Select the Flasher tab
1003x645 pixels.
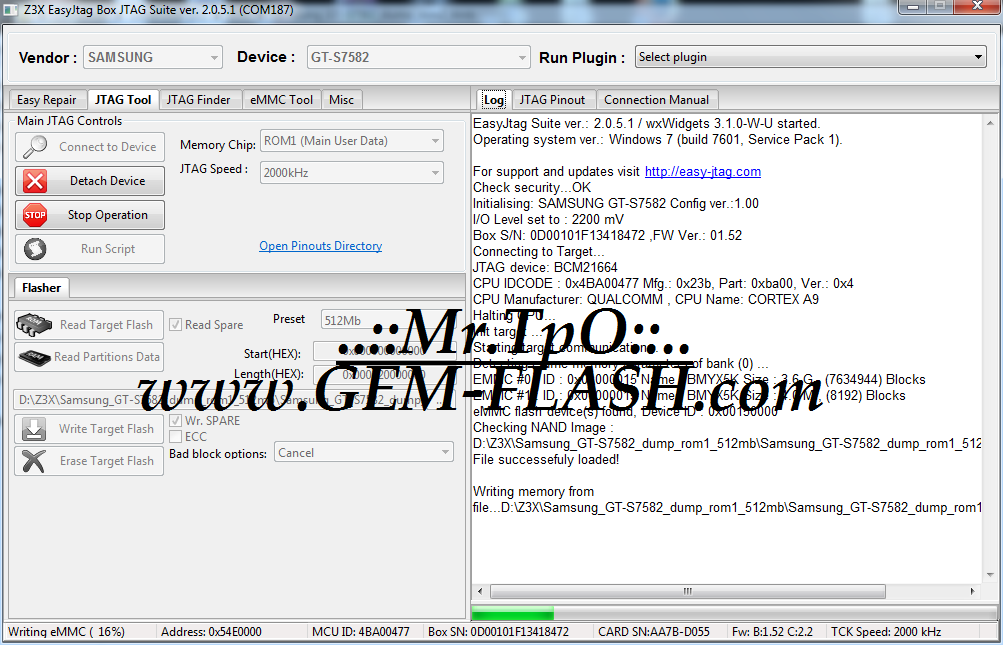click(x=41, y=288)
